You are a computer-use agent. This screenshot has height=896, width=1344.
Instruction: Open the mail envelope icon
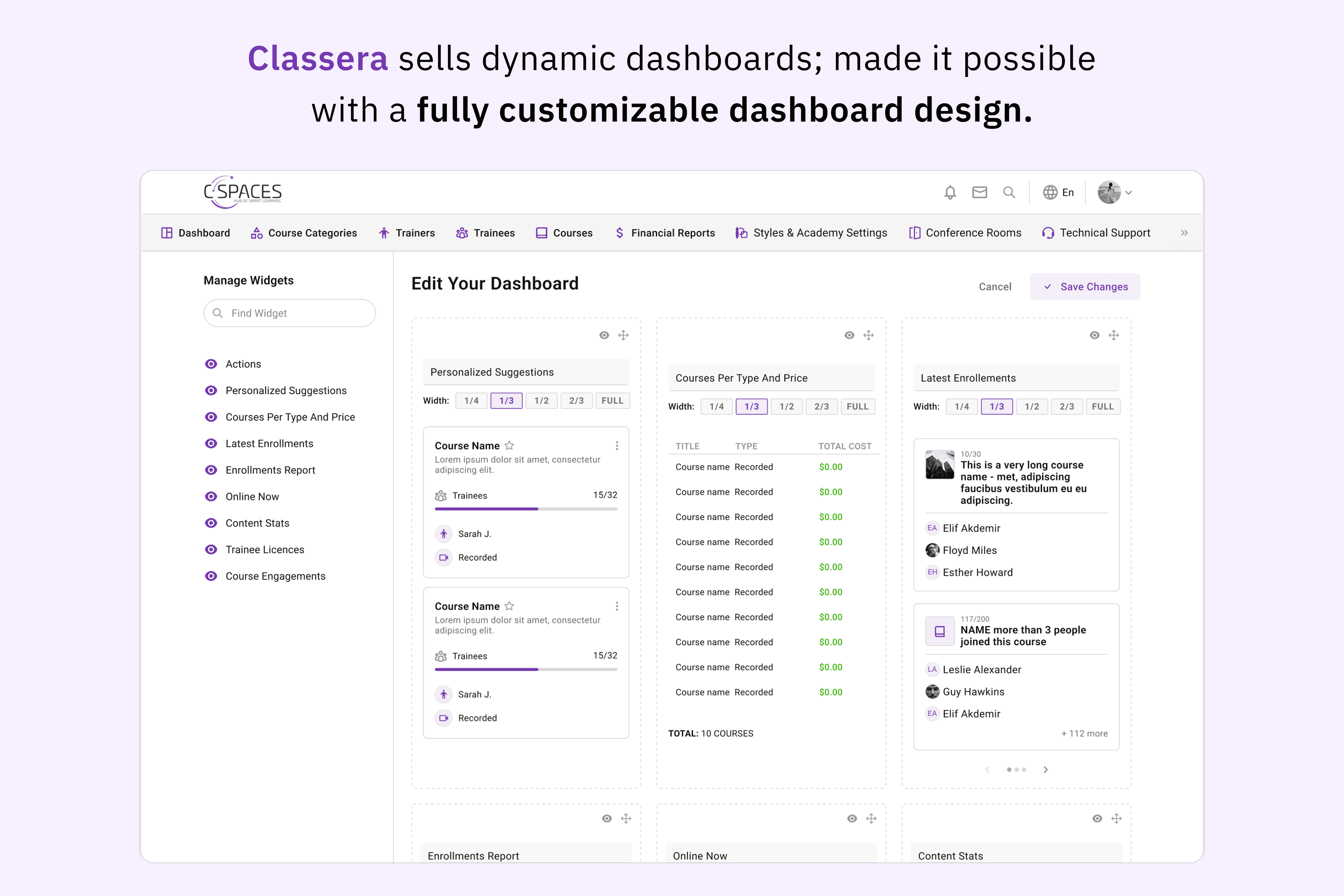(980, 193)
